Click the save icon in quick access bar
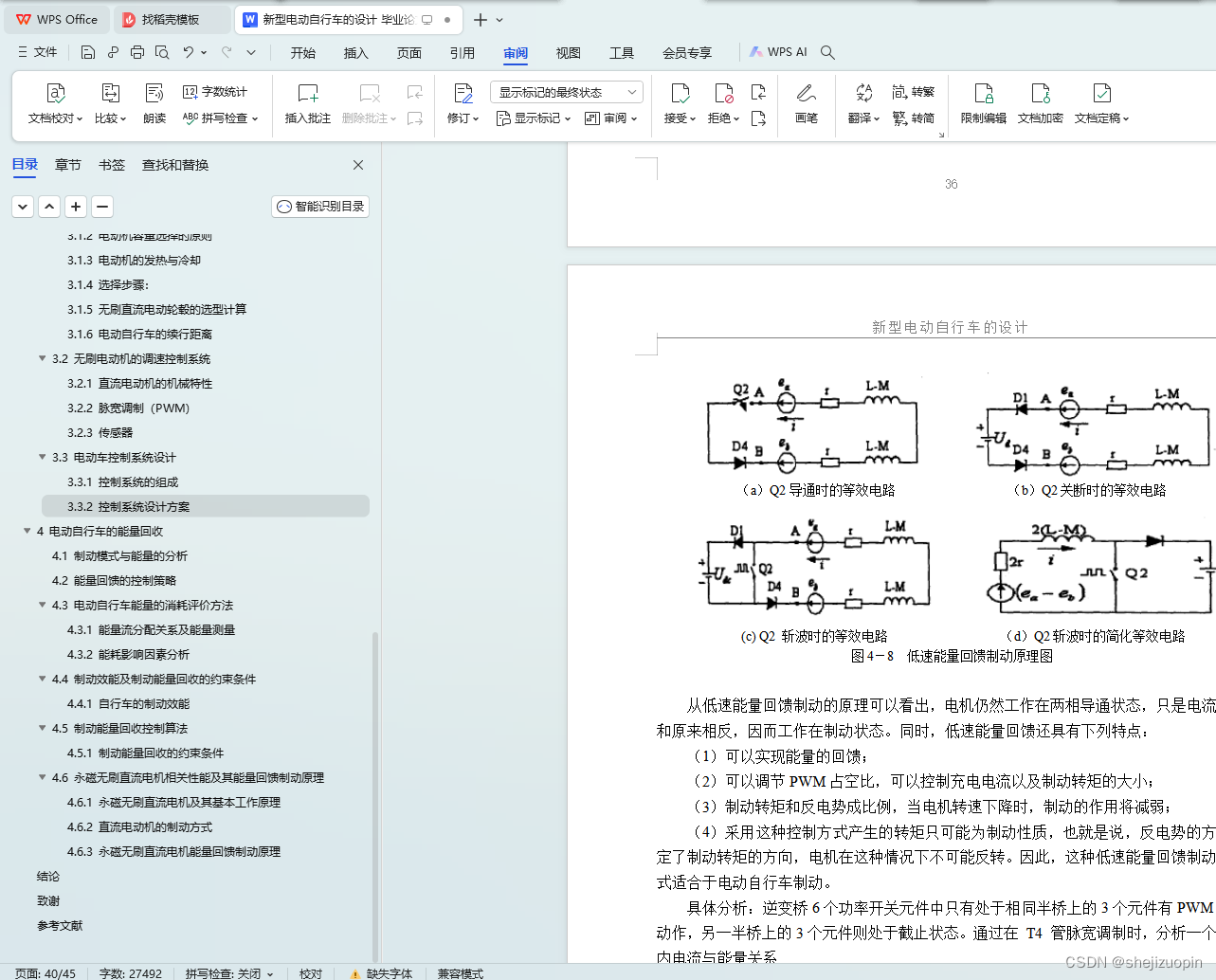1216x980 pixels. (x=88, y=52)
